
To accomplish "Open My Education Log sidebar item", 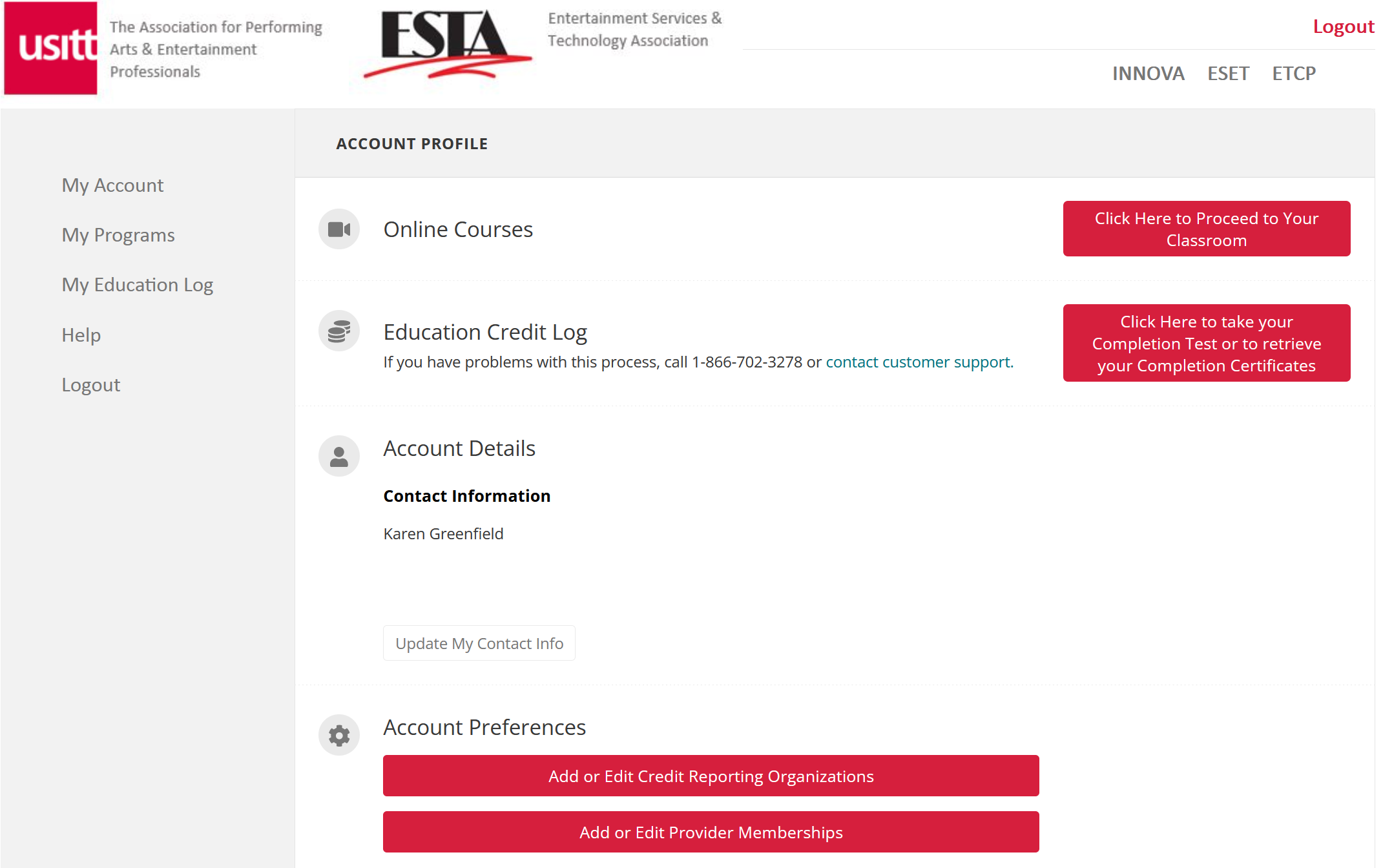I will click(138, 284).
